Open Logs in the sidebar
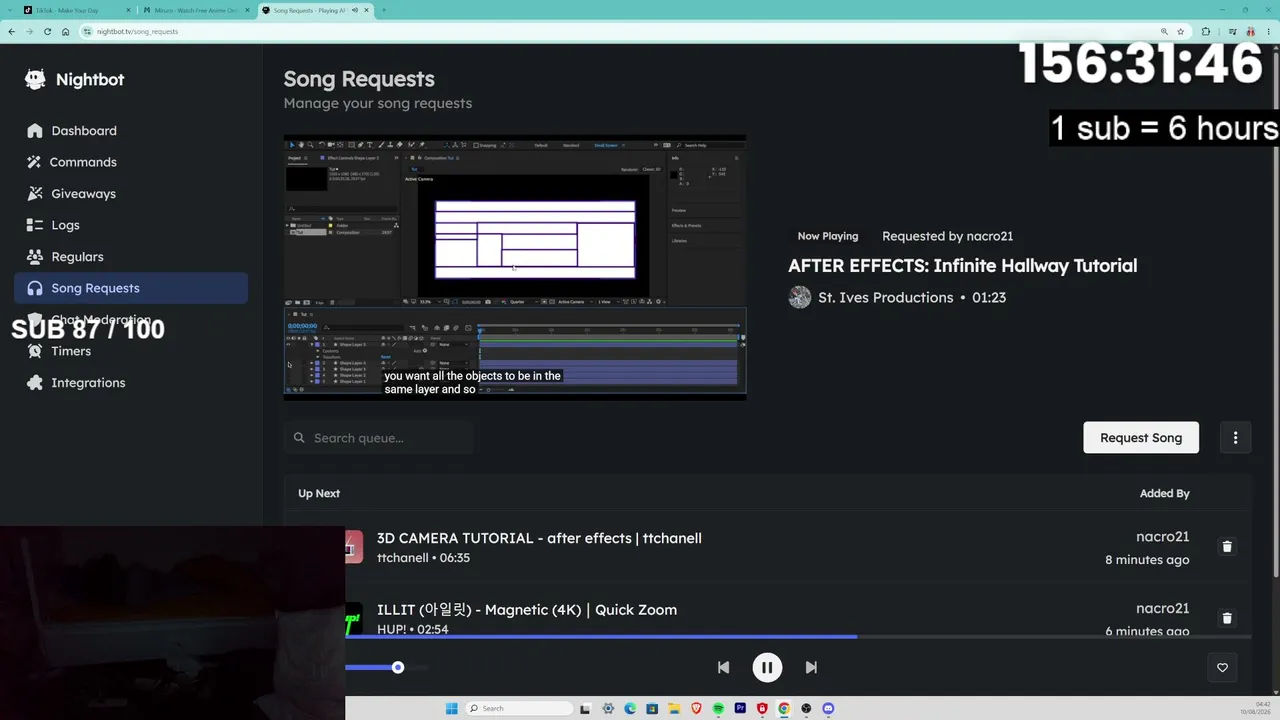 tap(131, 225)
